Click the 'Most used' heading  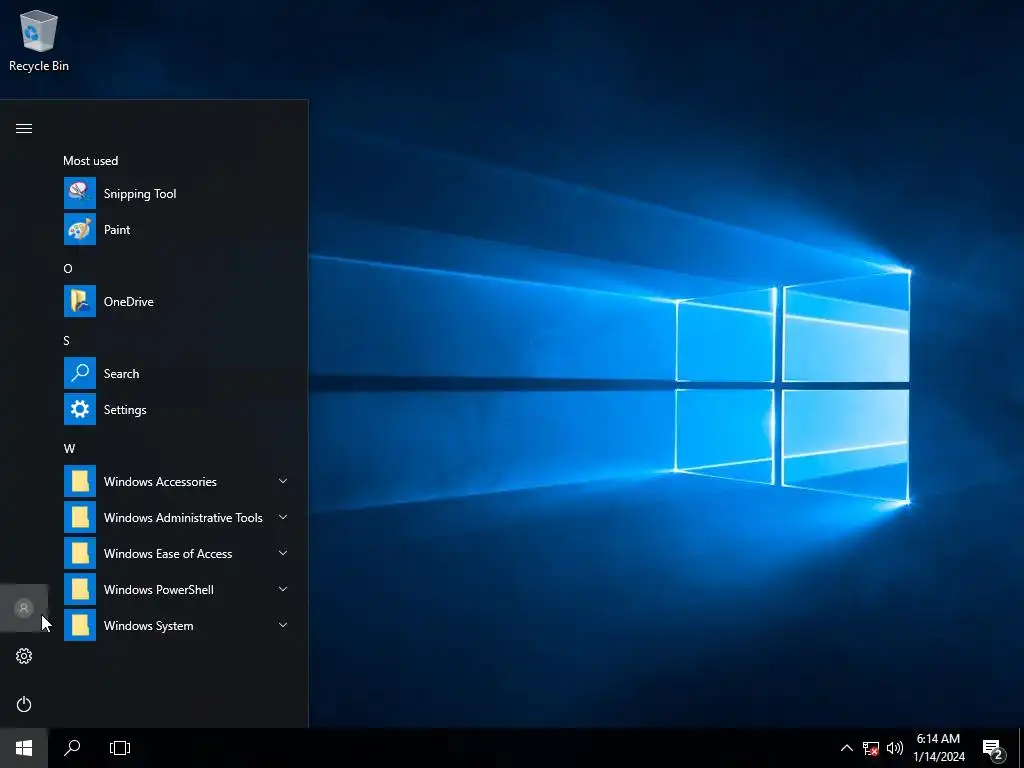pos(91,161)
